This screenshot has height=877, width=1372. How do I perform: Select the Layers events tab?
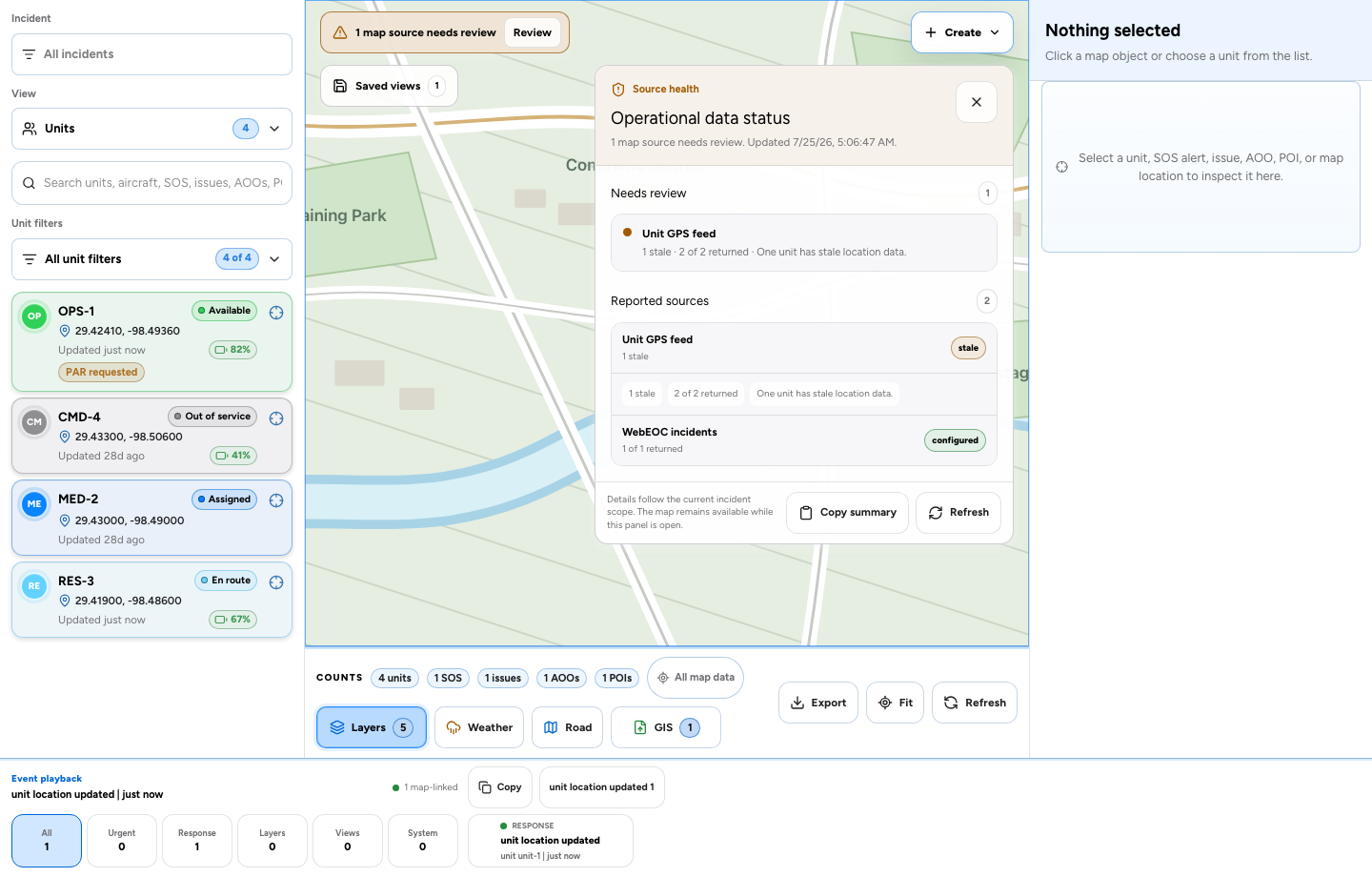pos(272,841)
